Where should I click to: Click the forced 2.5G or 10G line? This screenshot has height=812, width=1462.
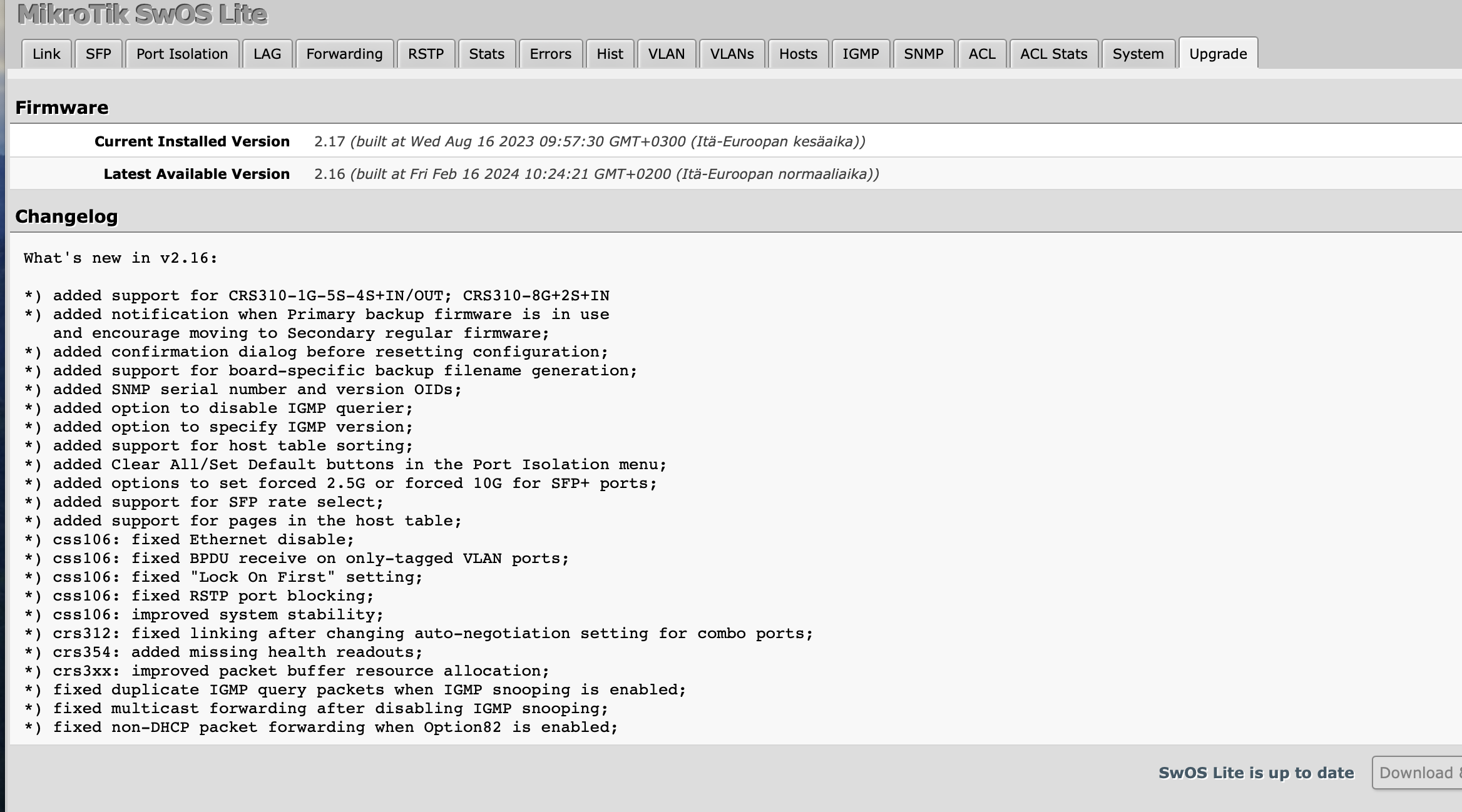(x=340, y=483)
